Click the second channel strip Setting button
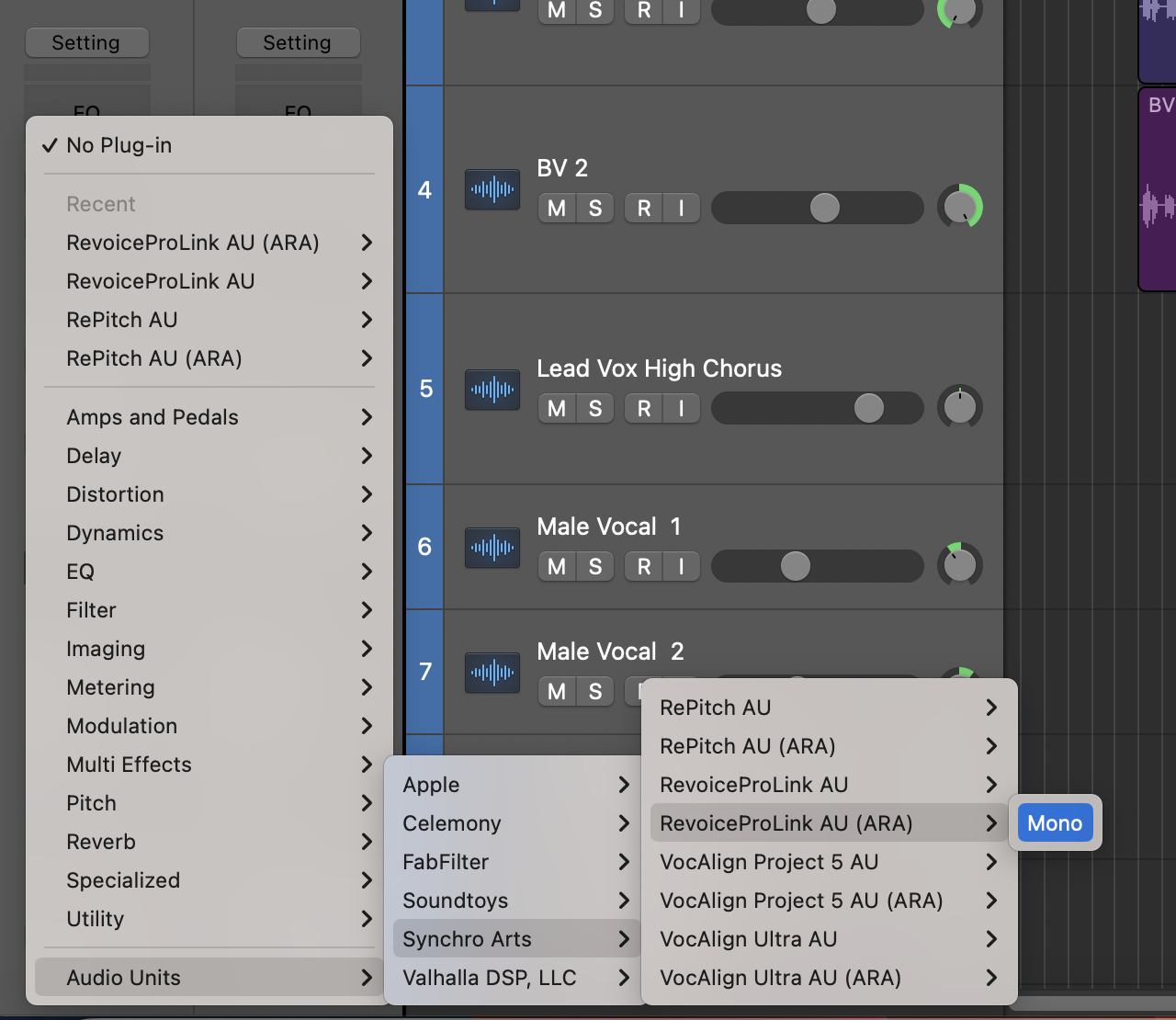The height and width of the screenshot is (1020, 1176). click(298, 43)
